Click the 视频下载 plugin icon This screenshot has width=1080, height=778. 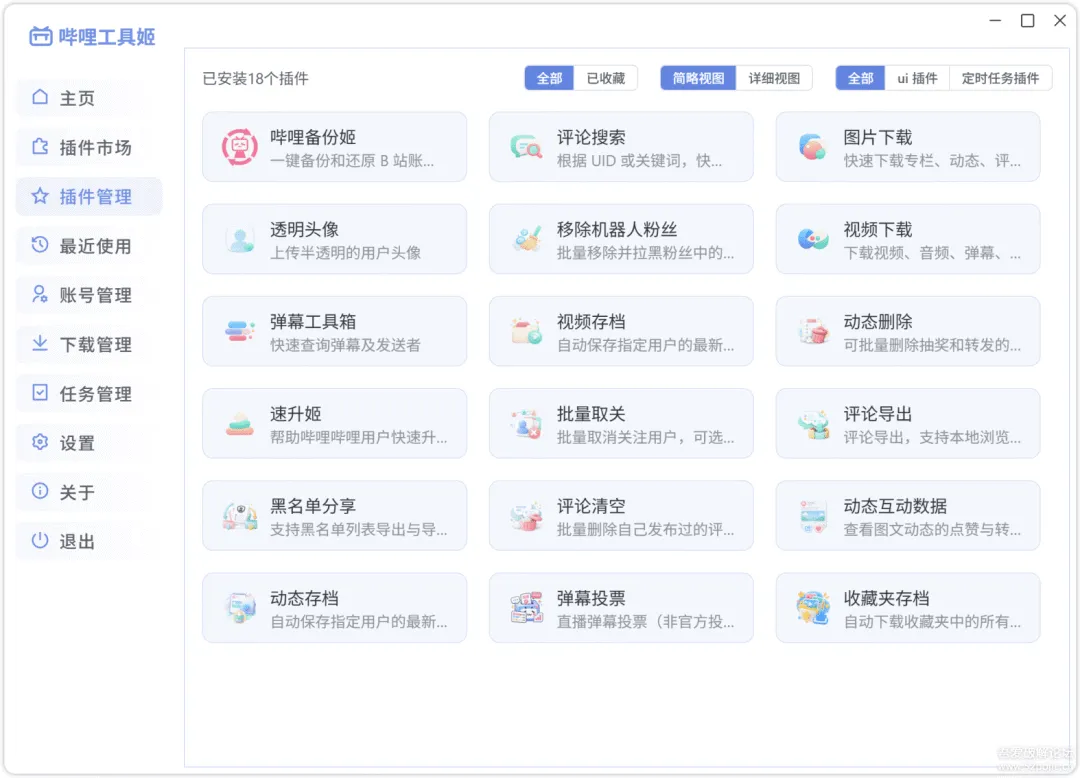813,239
